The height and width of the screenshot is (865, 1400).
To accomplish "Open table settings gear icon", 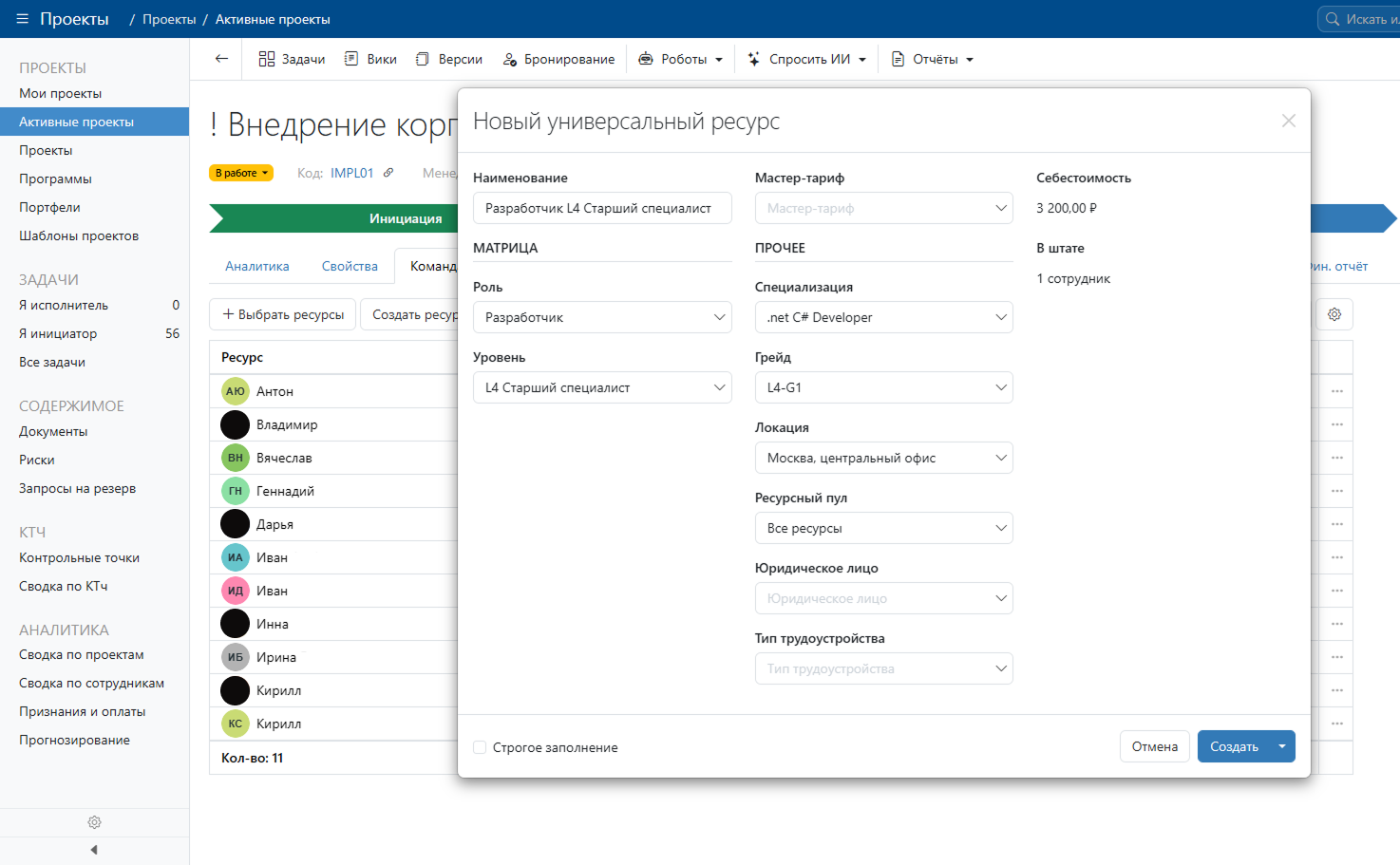I will click(x=1334, y=314).
